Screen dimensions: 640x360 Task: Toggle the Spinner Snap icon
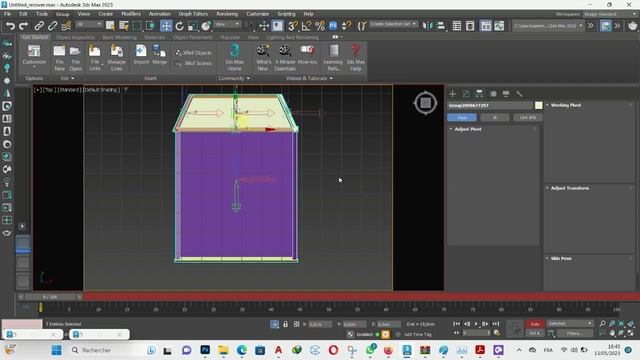(x=346, y=26)
